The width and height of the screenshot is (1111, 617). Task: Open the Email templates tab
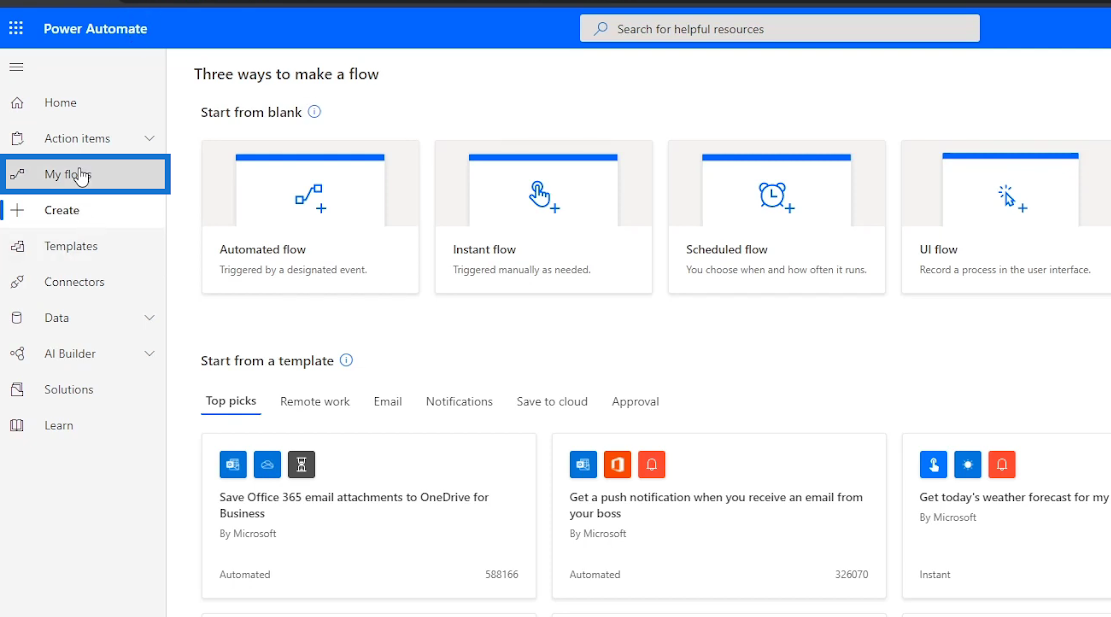point(388,402)
